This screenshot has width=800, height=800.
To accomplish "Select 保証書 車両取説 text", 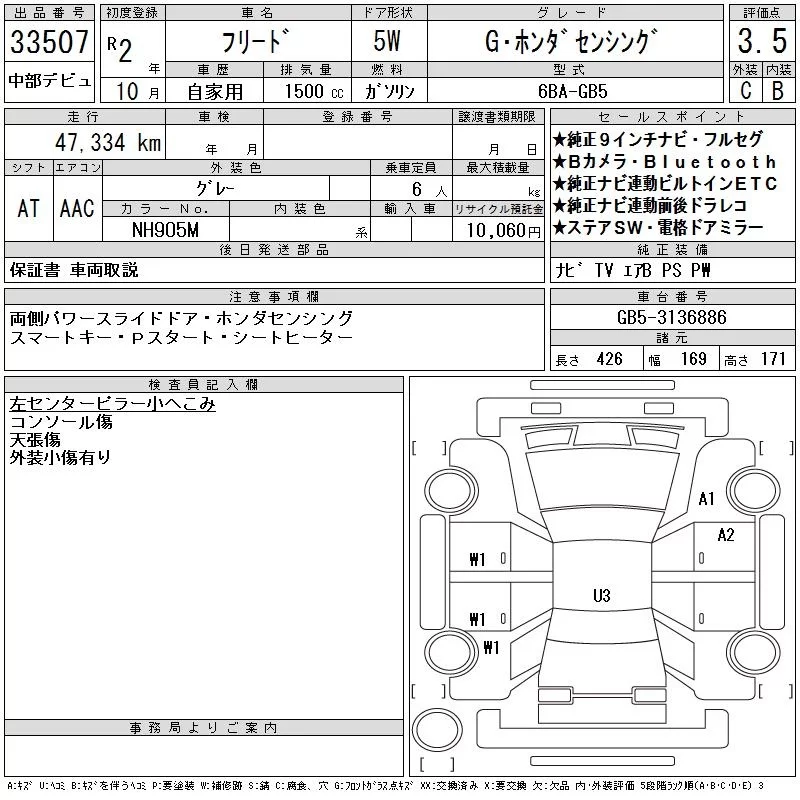I will [74, 270].
